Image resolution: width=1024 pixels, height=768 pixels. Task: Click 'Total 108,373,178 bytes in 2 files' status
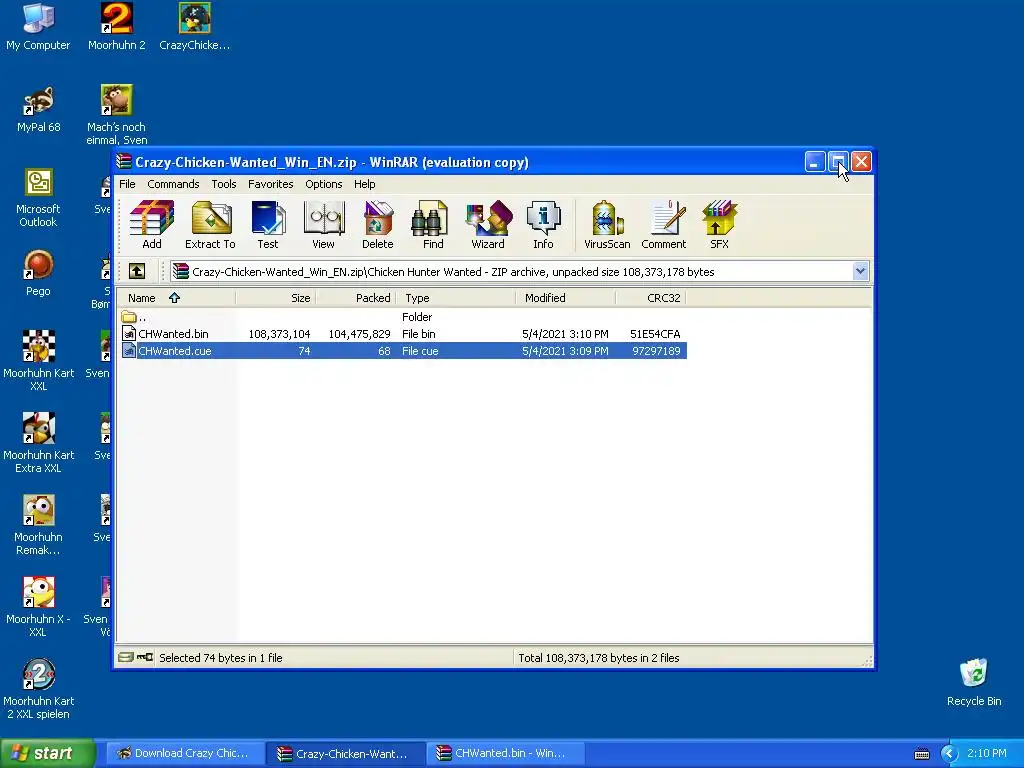pyautogui.click(x=599, y=658)
